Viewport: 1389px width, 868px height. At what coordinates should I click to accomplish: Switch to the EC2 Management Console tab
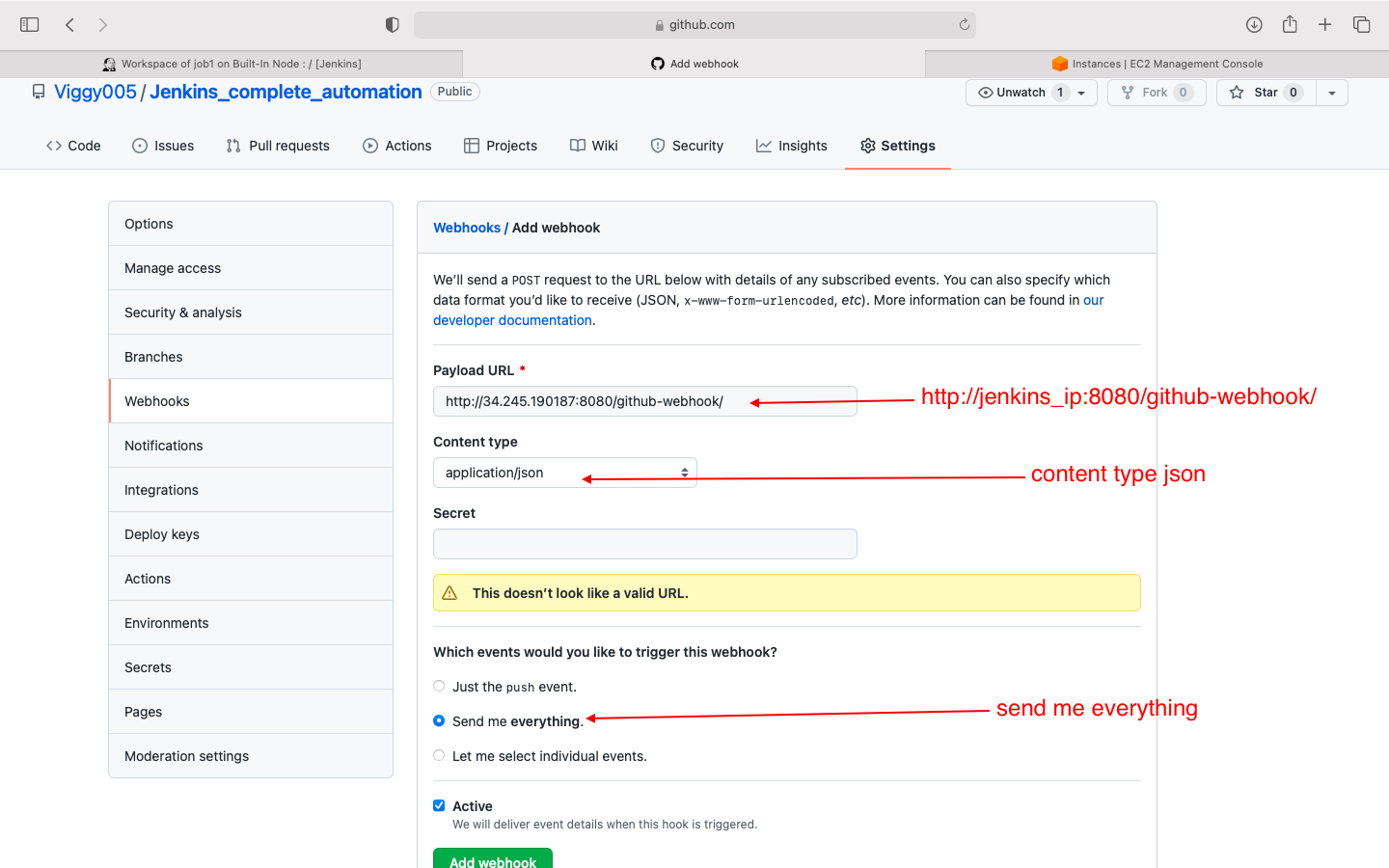[1157, 64]
